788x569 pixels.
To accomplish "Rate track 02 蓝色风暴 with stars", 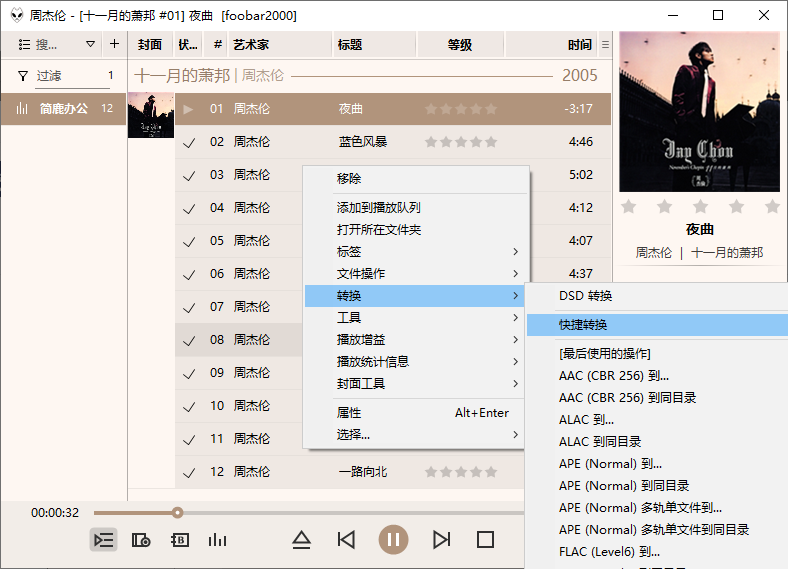I will coord(461,142).
